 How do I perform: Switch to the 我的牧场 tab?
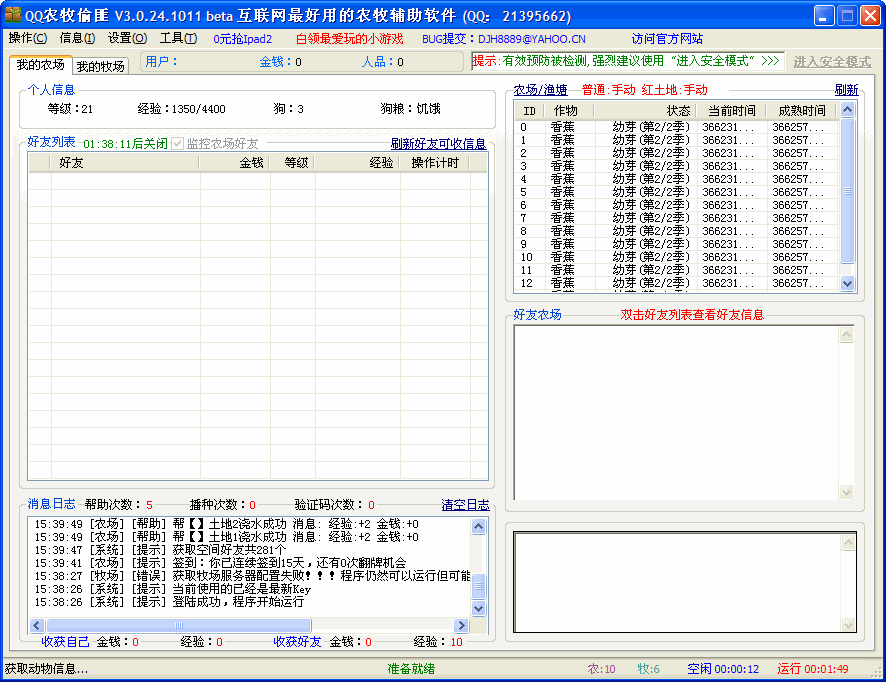pos(101,66)
